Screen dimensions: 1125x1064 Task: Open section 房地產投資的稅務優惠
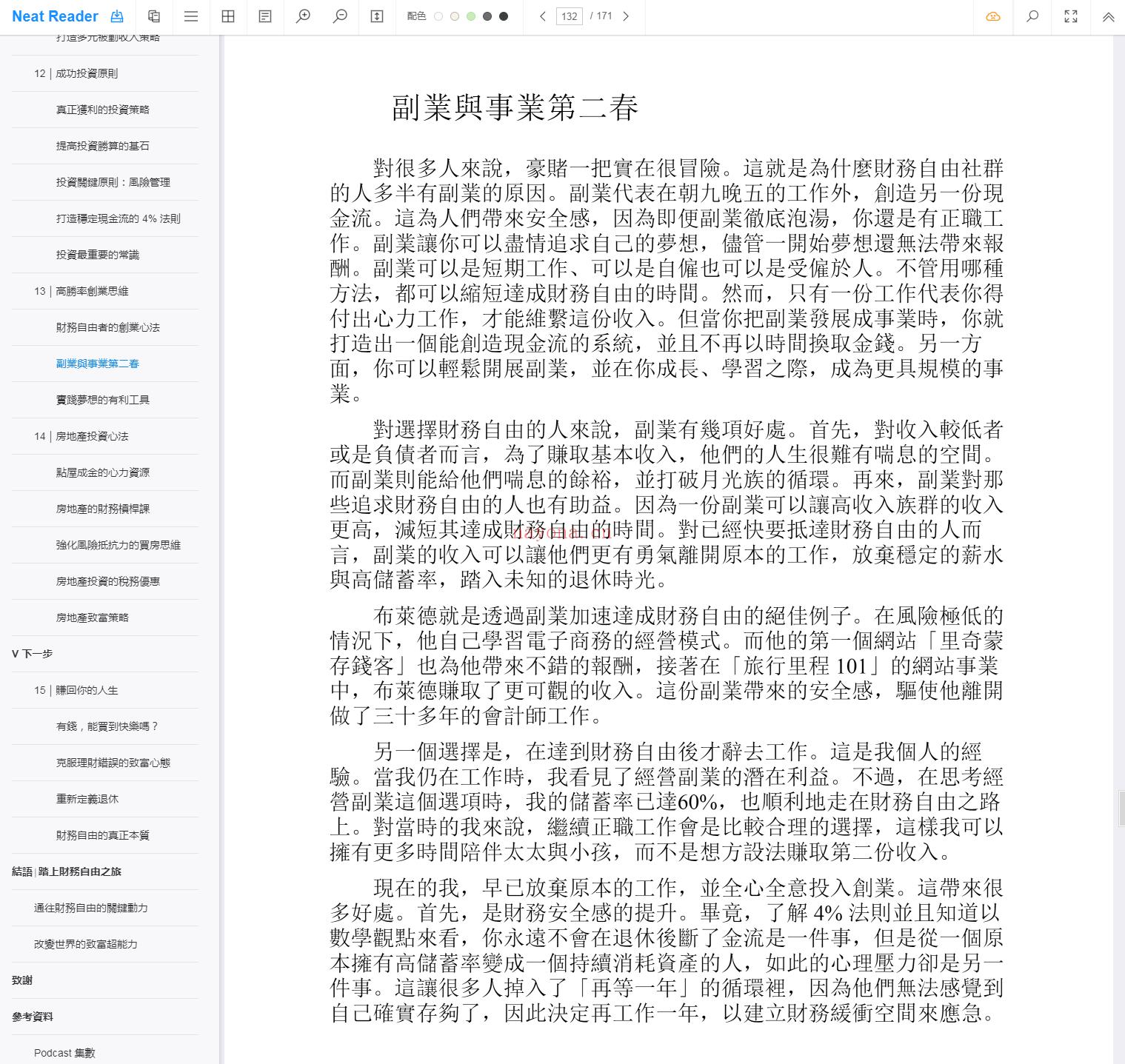pyautogui.click(x=108, y=581)
